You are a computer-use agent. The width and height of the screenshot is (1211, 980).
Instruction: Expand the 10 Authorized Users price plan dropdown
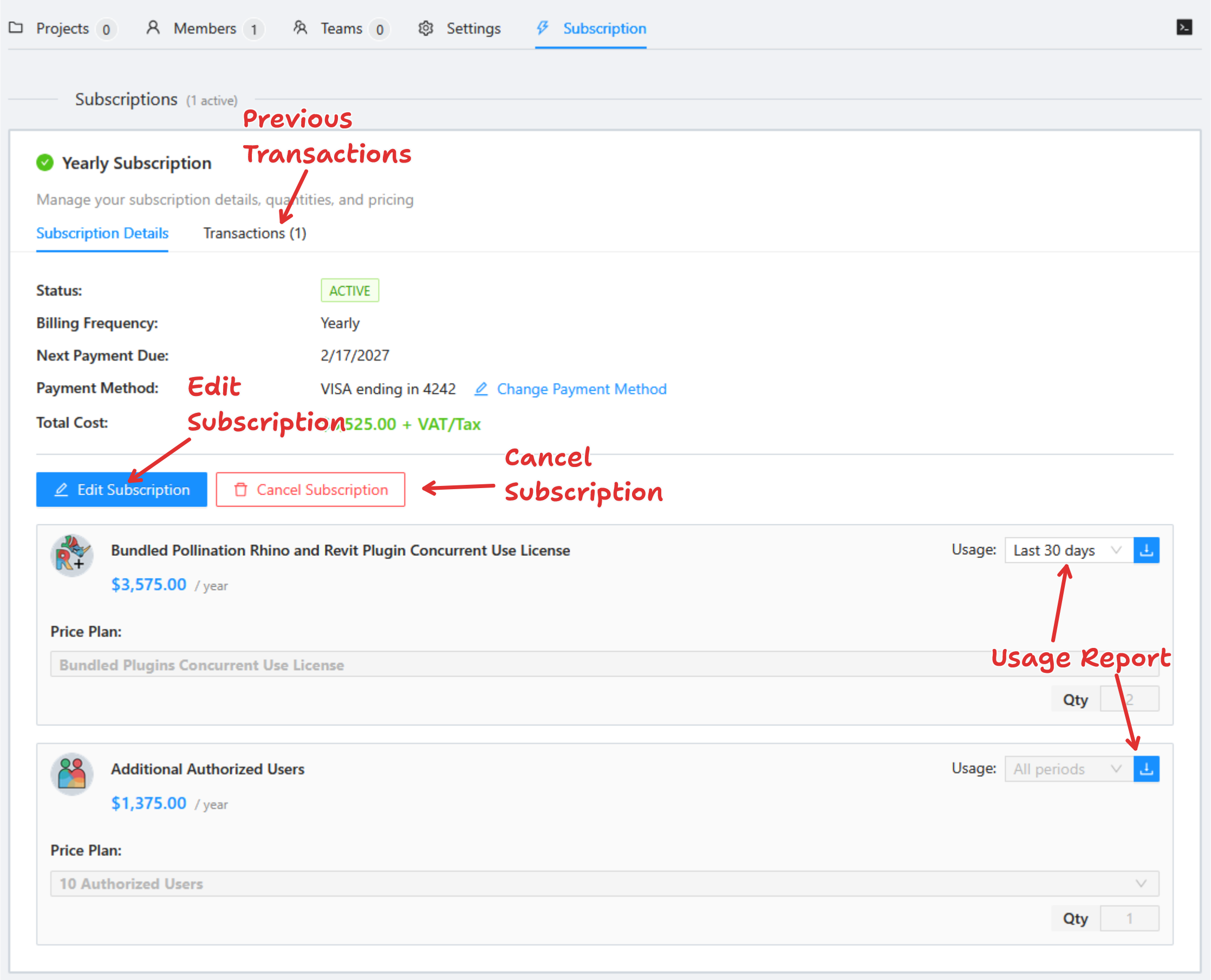pos(604,884)
